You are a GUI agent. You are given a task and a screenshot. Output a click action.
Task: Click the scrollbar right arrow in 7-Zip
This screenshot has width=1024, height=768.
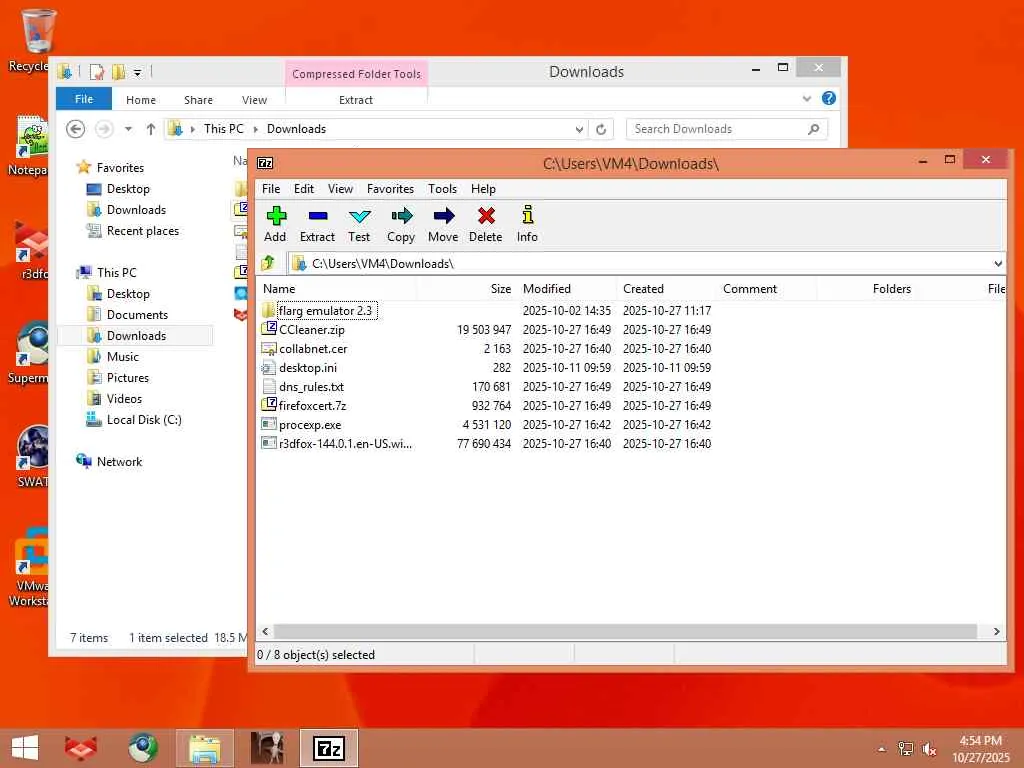pos(997,632)
